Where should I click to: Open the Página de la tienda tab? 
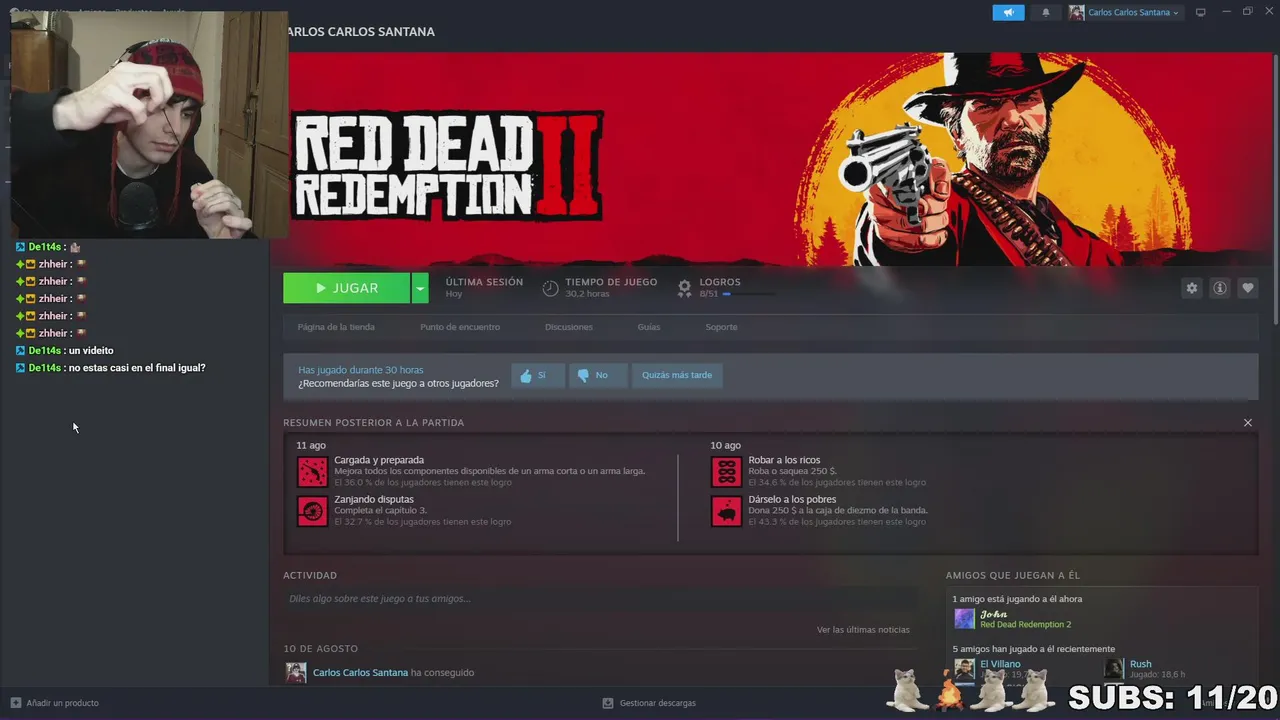336,327
